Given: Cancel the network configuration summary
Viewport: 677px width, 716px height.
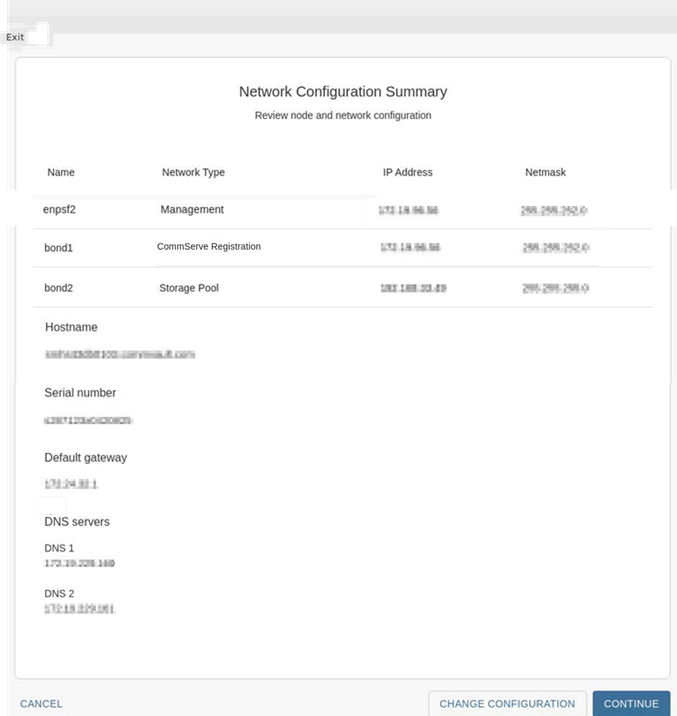Looking at the screenshot, I should pyautogui.click(x=41, y=704).
